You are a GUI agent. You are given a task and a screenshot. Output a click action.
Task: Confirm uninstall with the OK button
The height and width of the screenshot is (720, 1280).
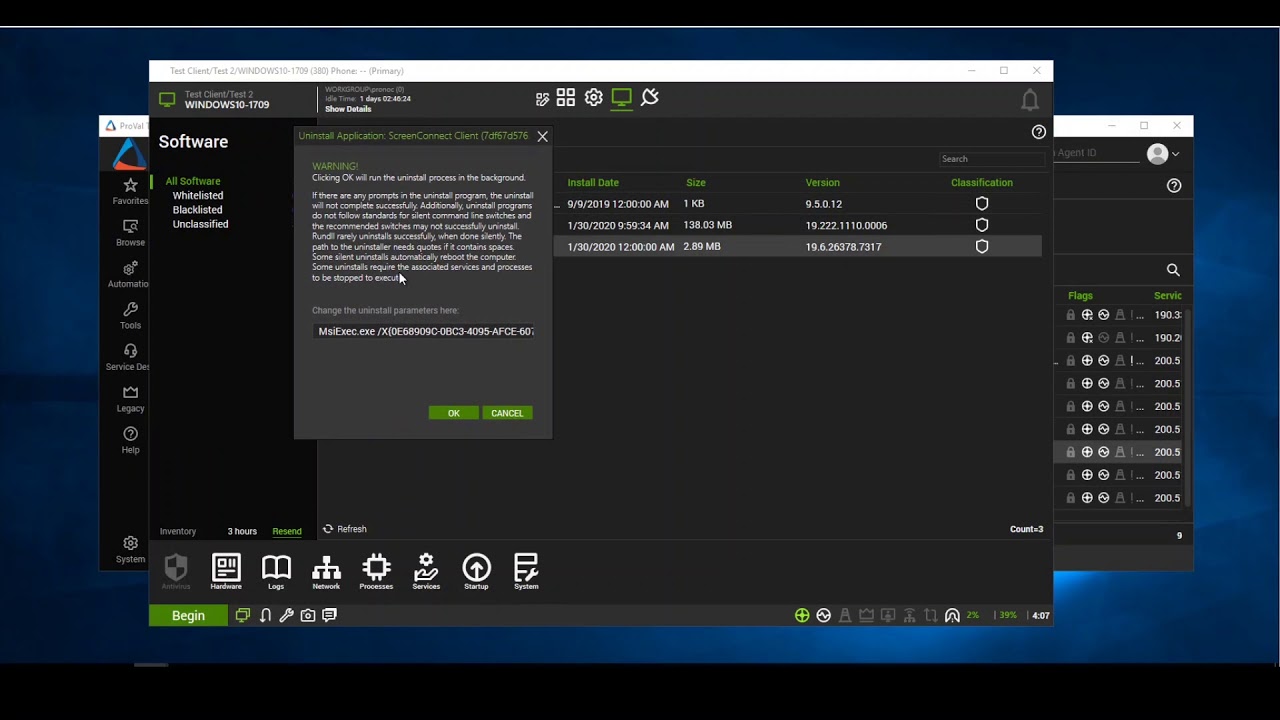(454, 413)
